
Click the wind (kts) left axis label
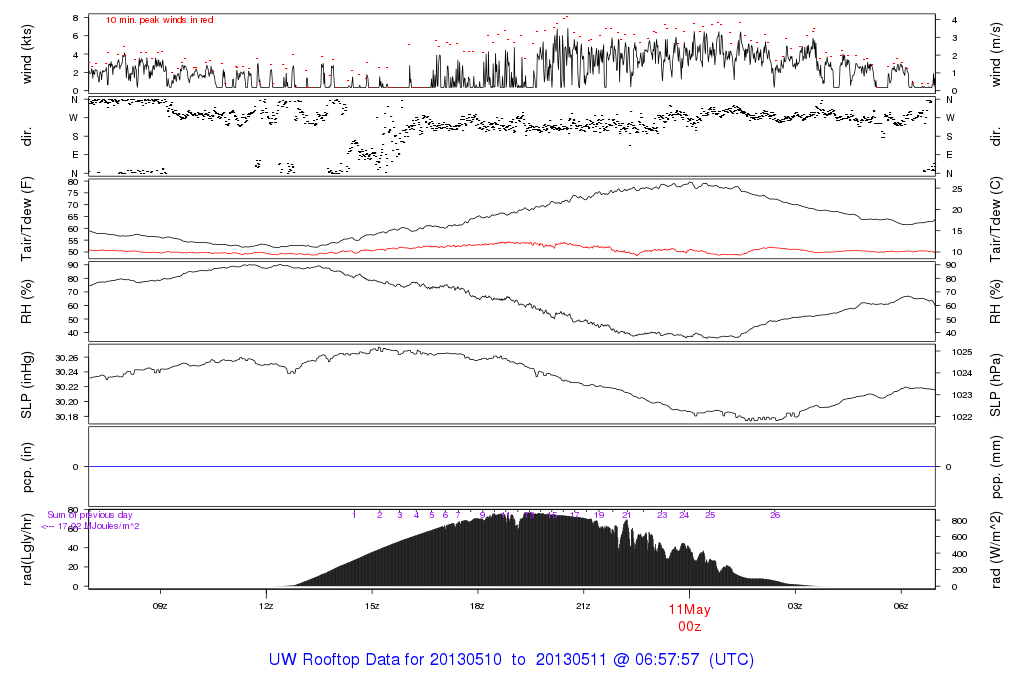27,54
